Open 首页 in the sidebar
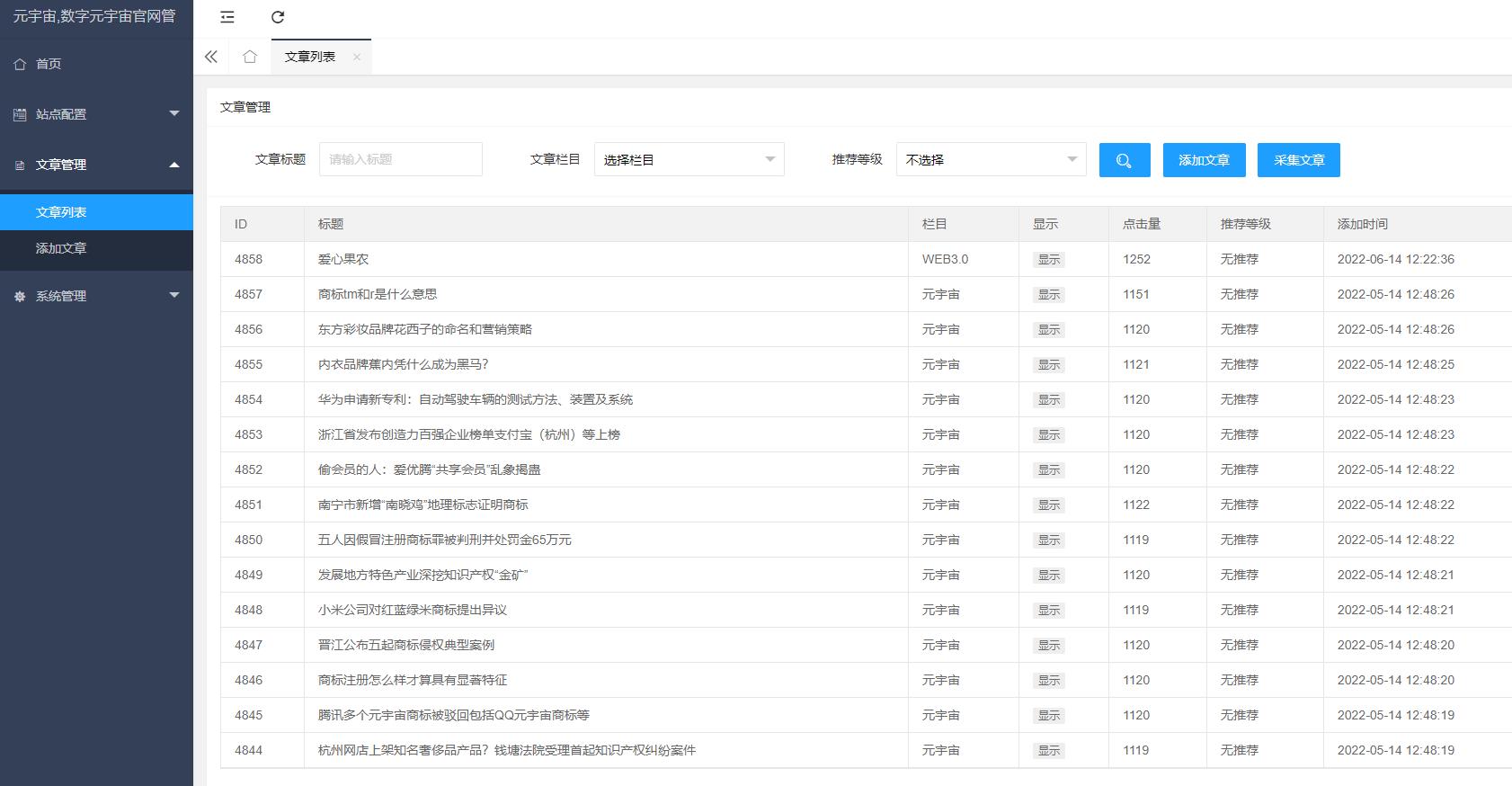1512x786 pixels. 49,64
